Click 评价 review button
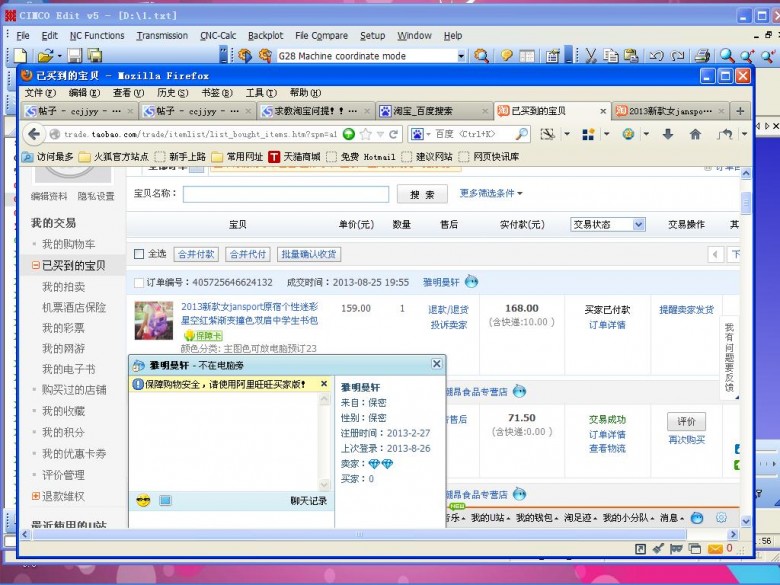Screen dimensions: 780x585 [686, 421]
